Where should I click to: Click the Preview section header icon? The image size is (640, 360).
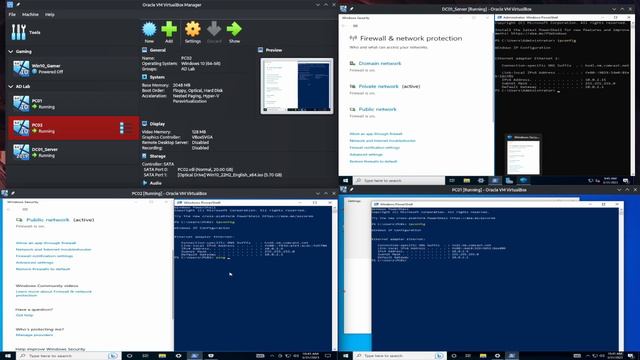tap(260, 50)
